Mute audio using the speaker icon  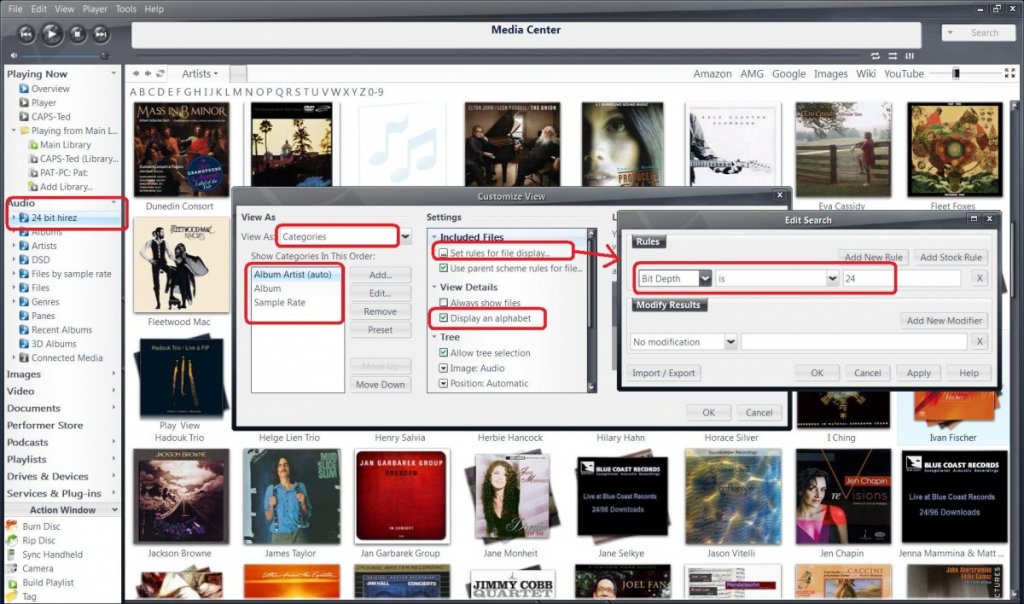pyautogui.click(x=14, y=56)
